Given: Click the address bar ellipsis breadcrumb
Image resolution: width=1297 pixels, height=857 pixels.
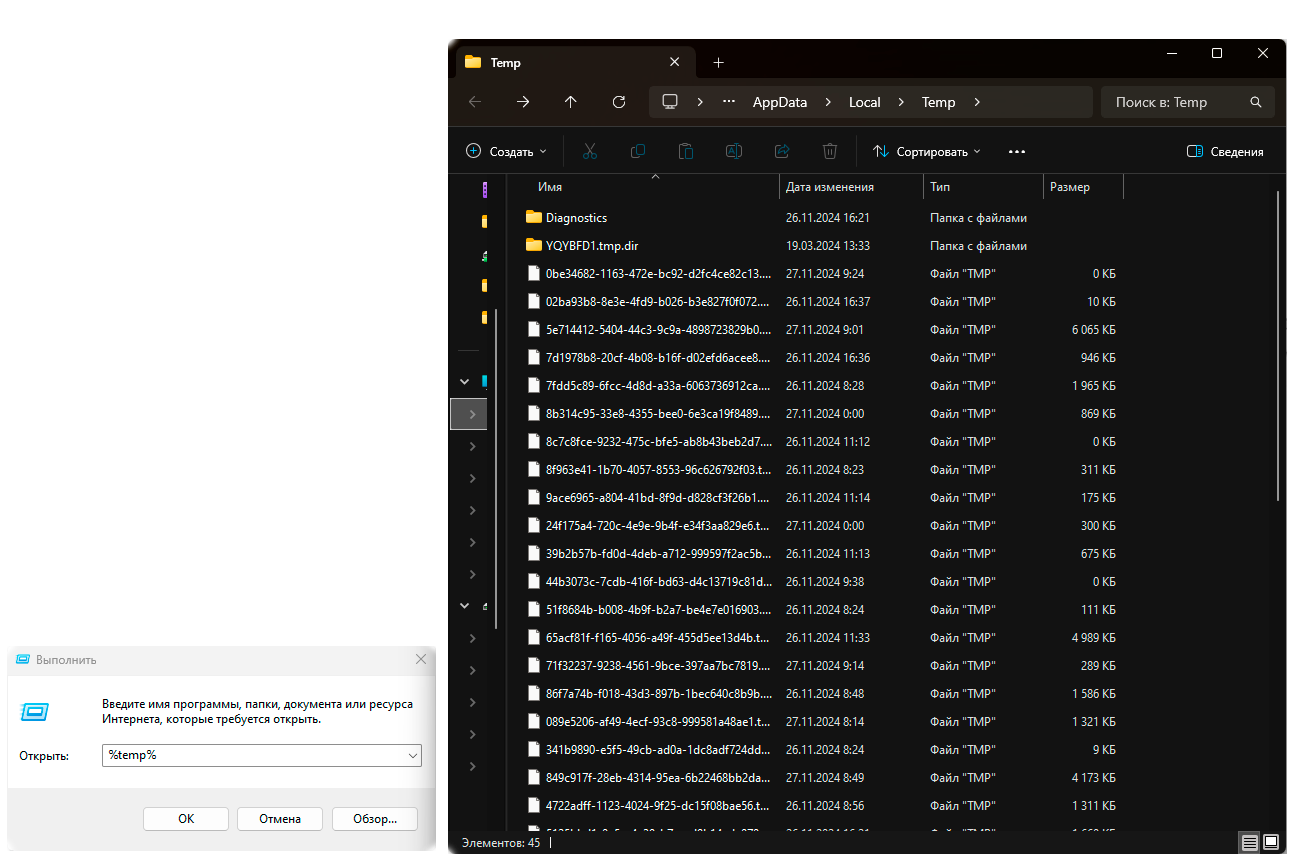Looking at the screenshot, I should click(729, 102).
